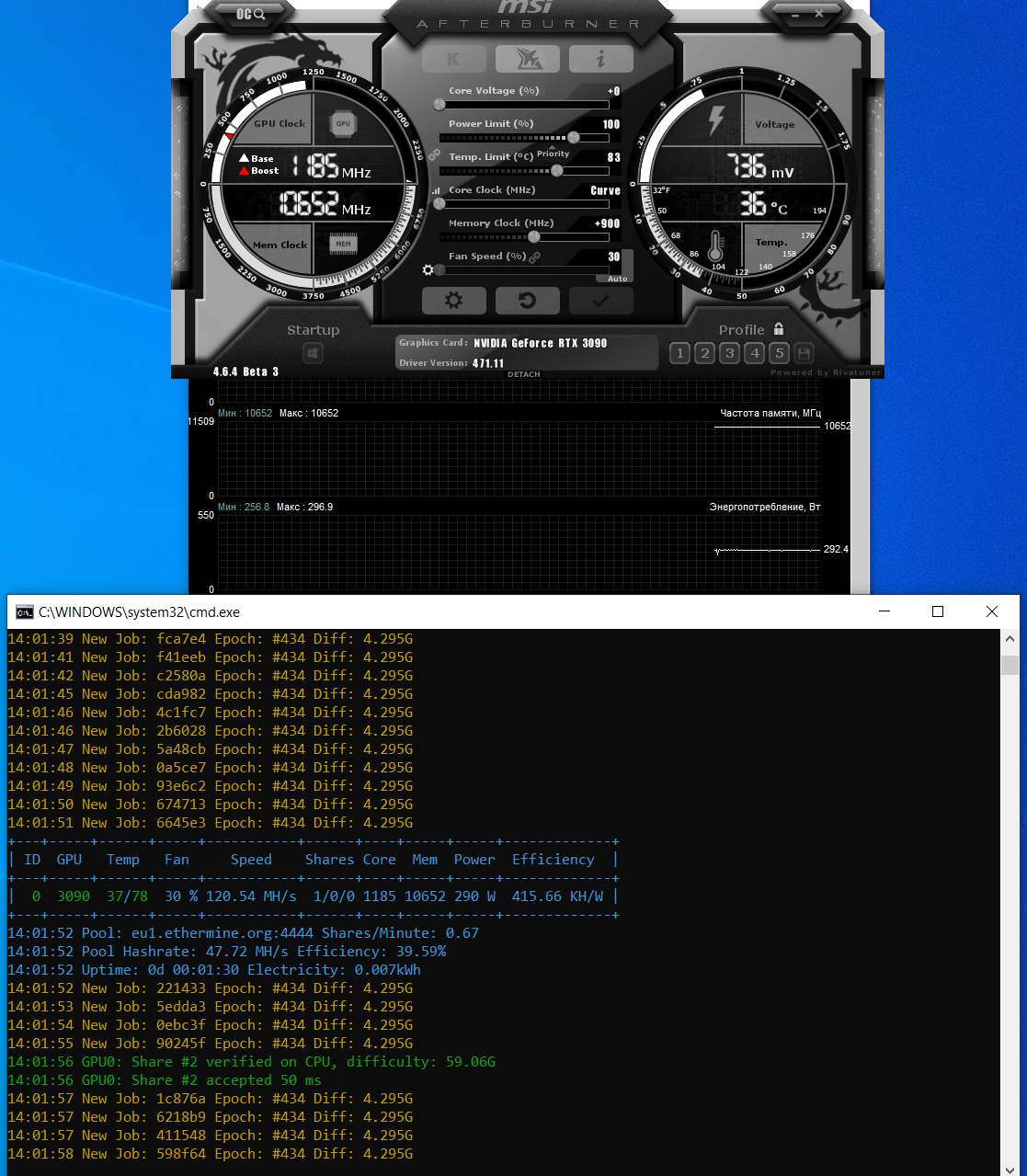Click New Job 598f64 line

point(211,1153)
